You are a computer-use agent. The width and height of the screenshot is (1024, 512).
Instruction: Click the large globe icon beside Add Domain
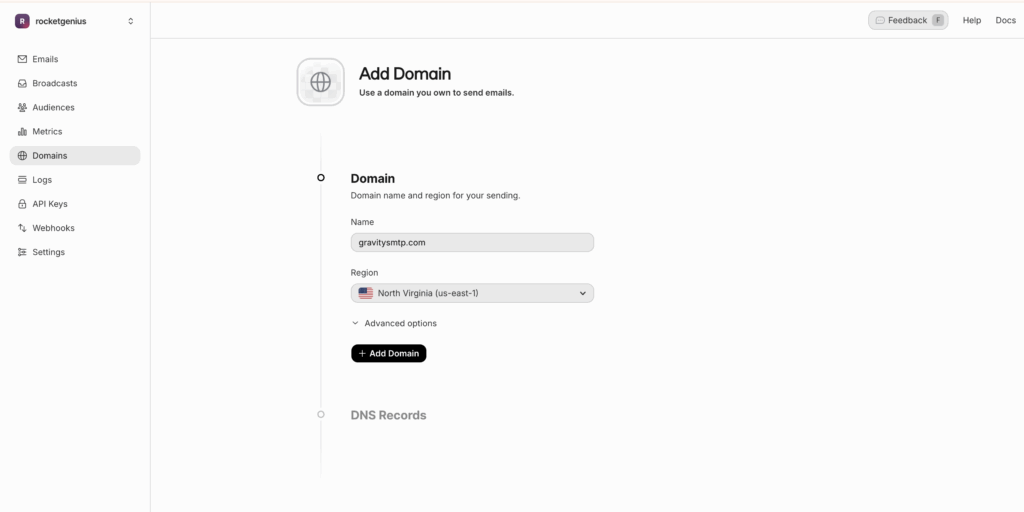321,82
